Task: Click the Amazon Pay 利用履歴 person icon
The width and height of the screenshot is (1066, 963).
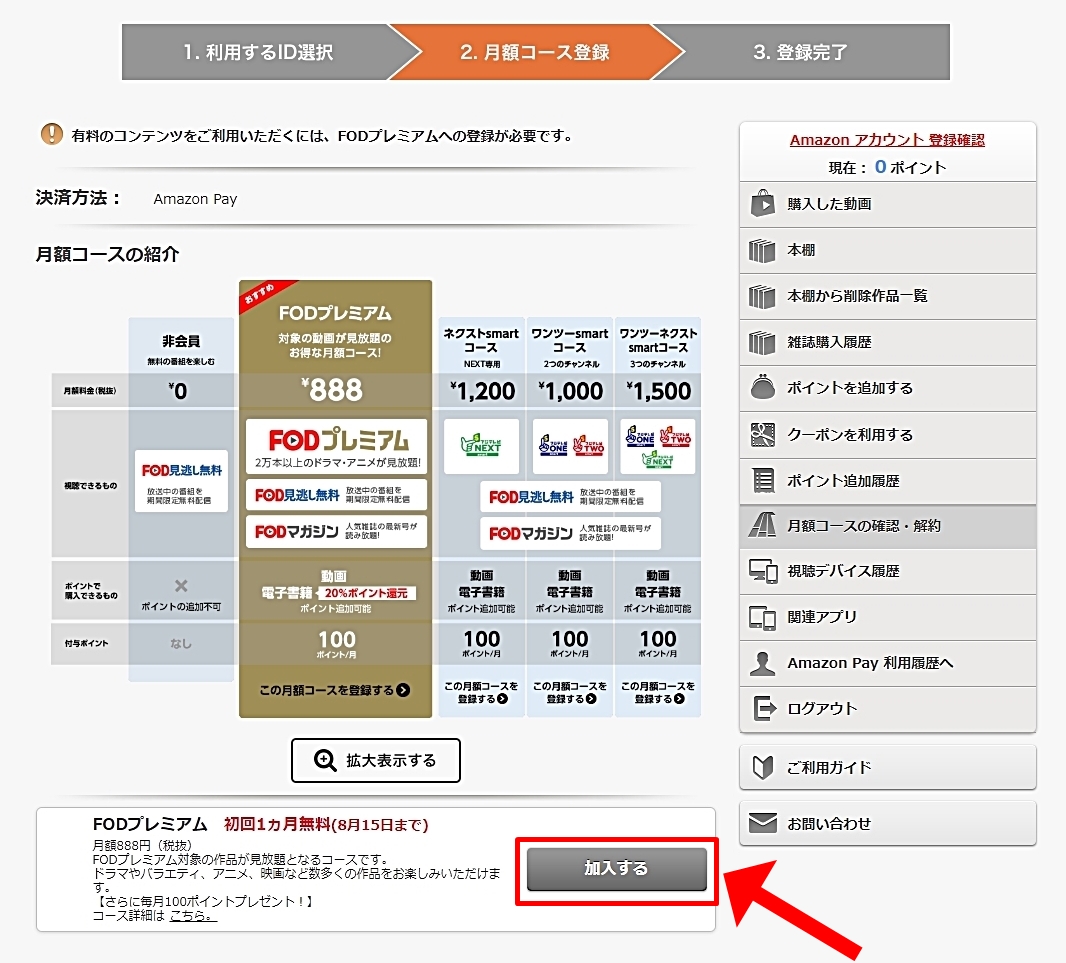Action: [762, 663]
